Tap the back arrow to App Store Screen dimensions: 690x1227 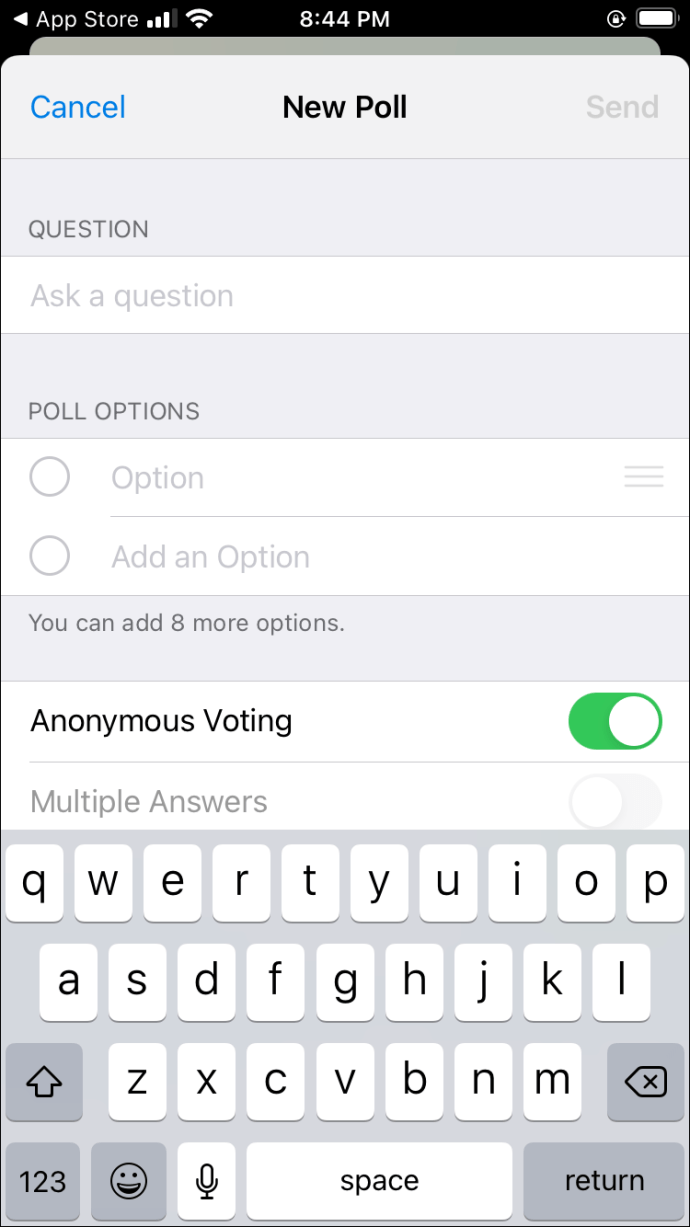coord(20,19)
